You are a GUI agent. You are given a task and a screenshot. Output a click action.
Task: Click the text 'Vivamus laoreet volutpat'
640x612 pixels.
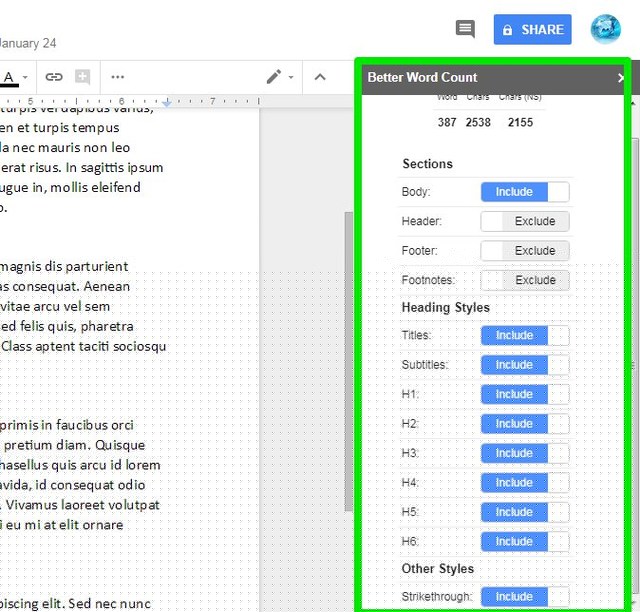[82, 505]
